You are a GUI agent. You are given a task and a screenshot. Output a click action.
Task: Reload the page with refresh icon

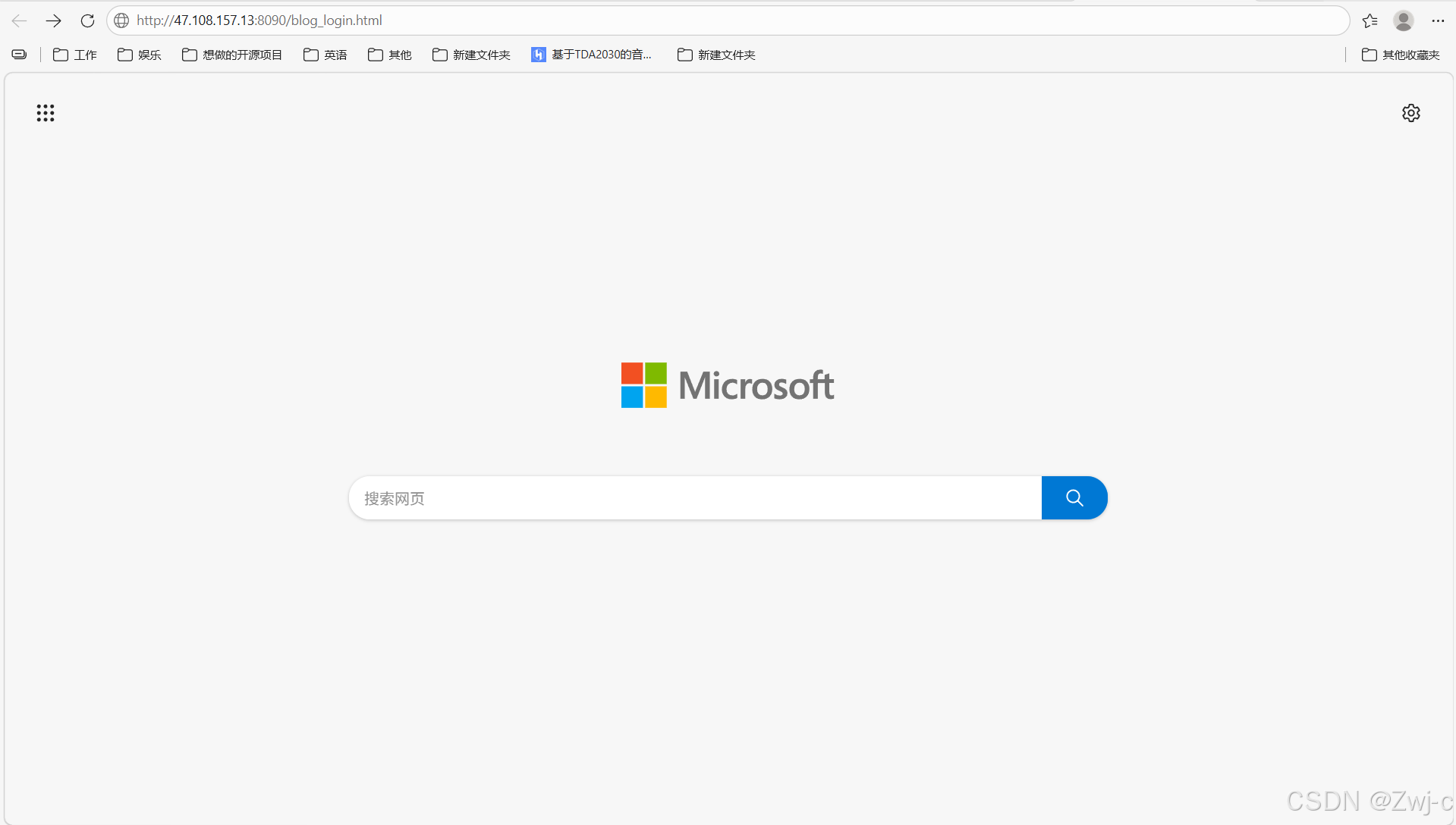coord(87,20)
